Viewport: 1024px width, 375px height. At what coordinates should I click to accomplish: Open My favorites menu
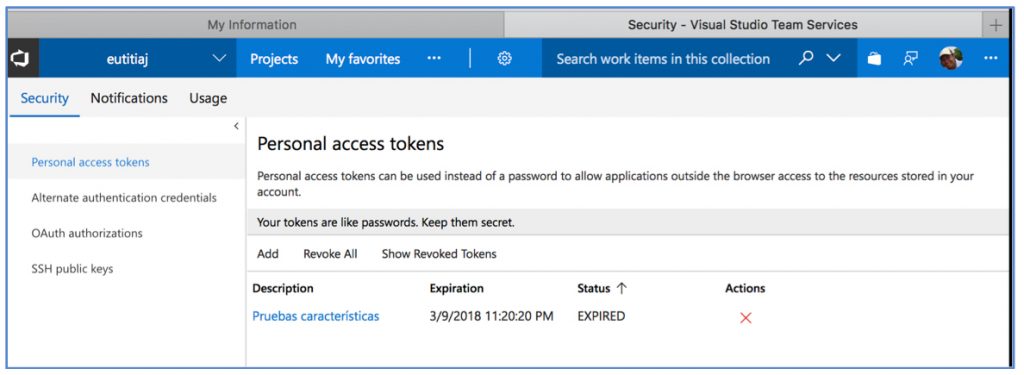[363, 59]
